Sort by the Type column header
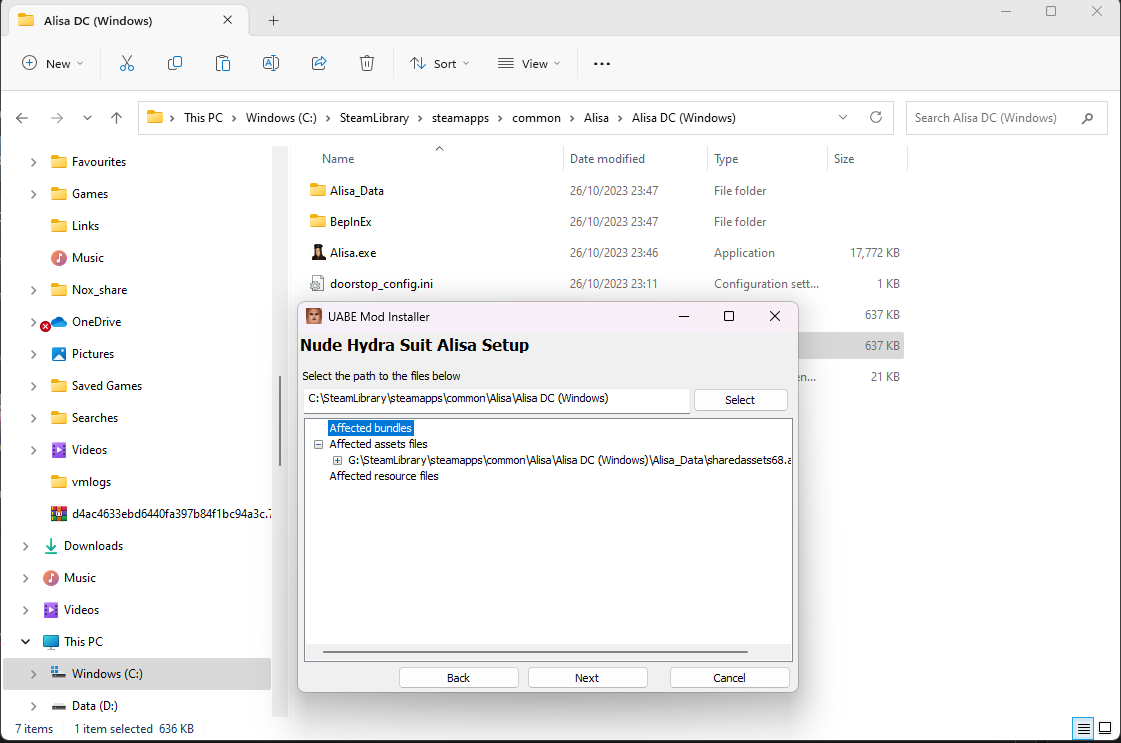1121x743 pixels. 726,159
